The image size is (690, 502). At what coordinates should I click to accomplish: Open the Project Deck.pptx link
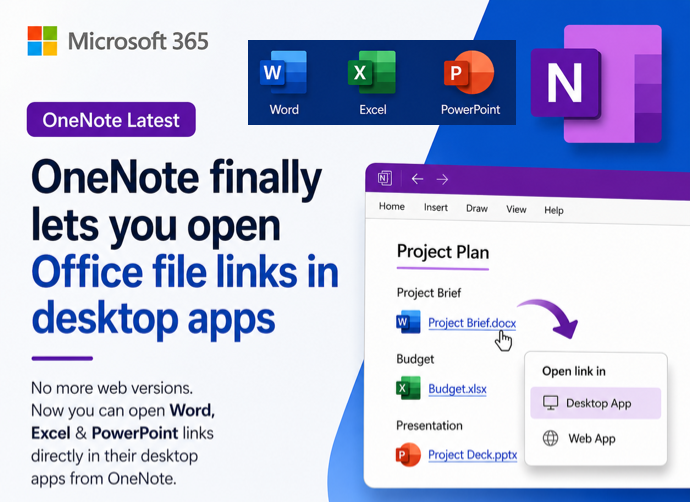pos(473,455)
